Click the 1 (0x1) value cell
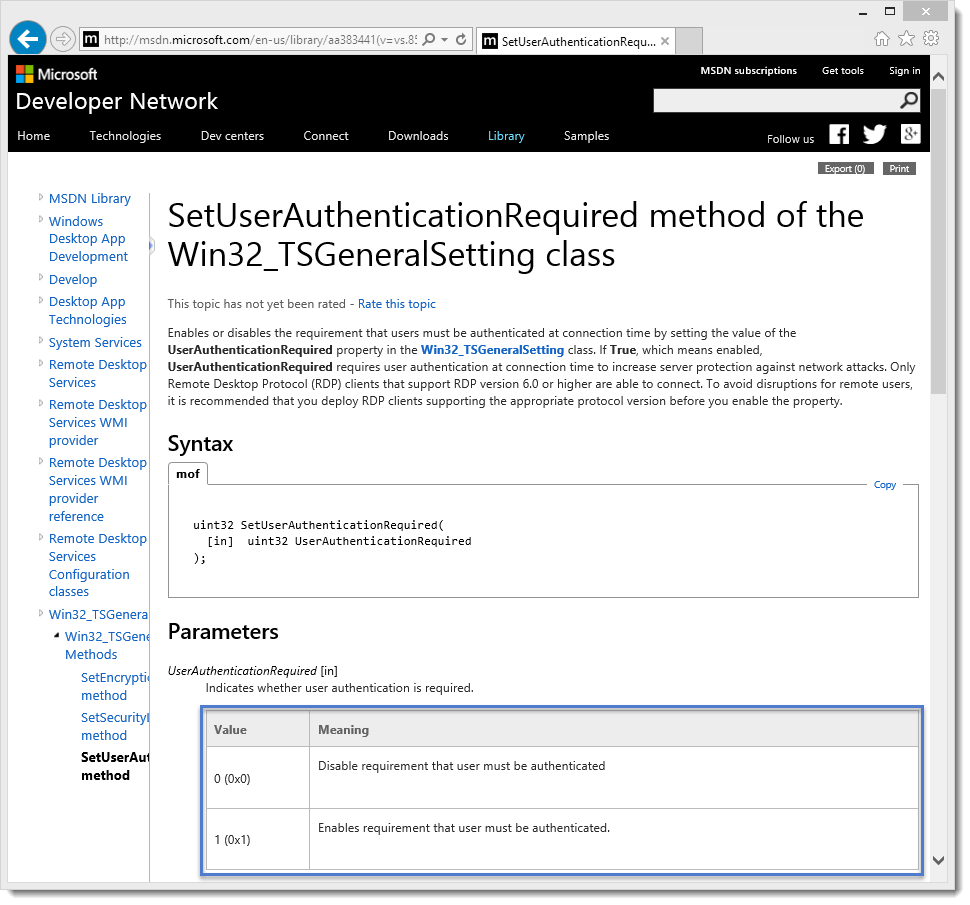The image size is (970, 905). point(257,839)
